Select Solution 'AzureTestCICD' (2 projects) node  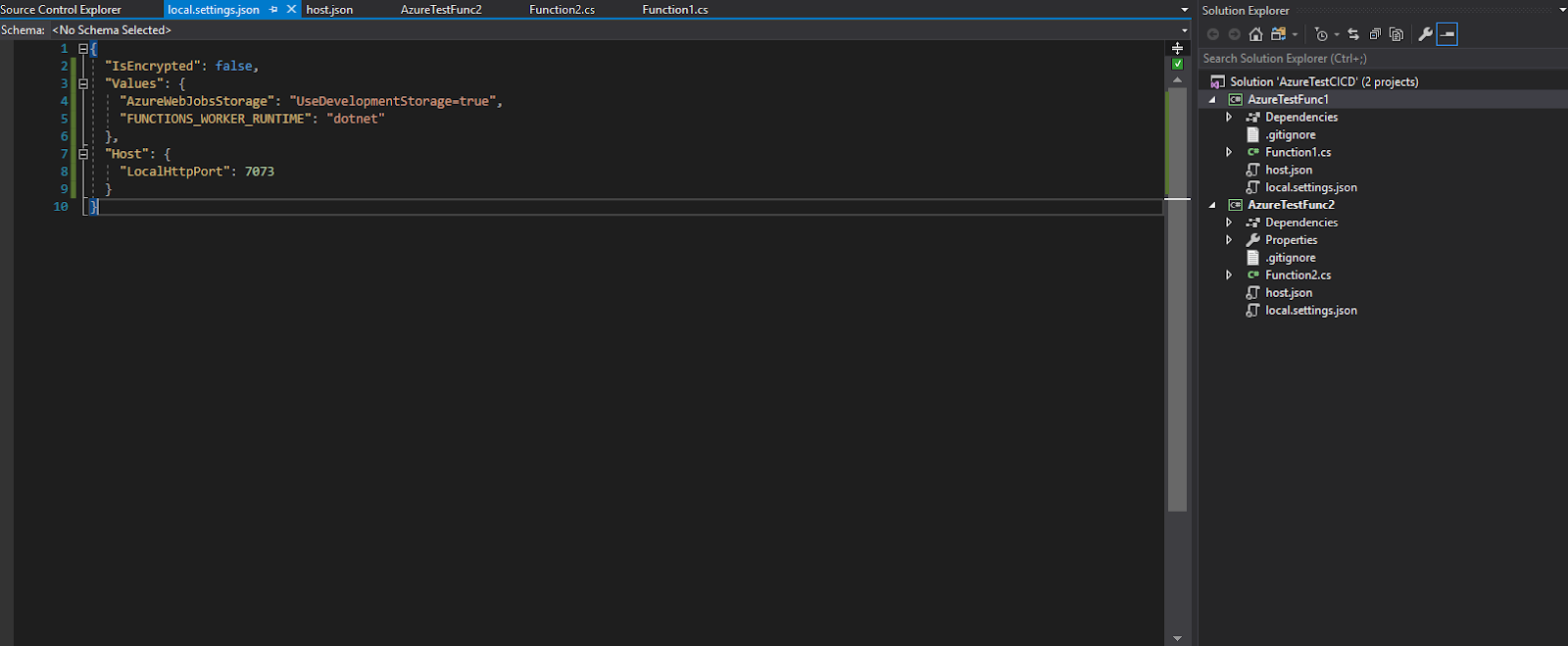[1324, 82]
